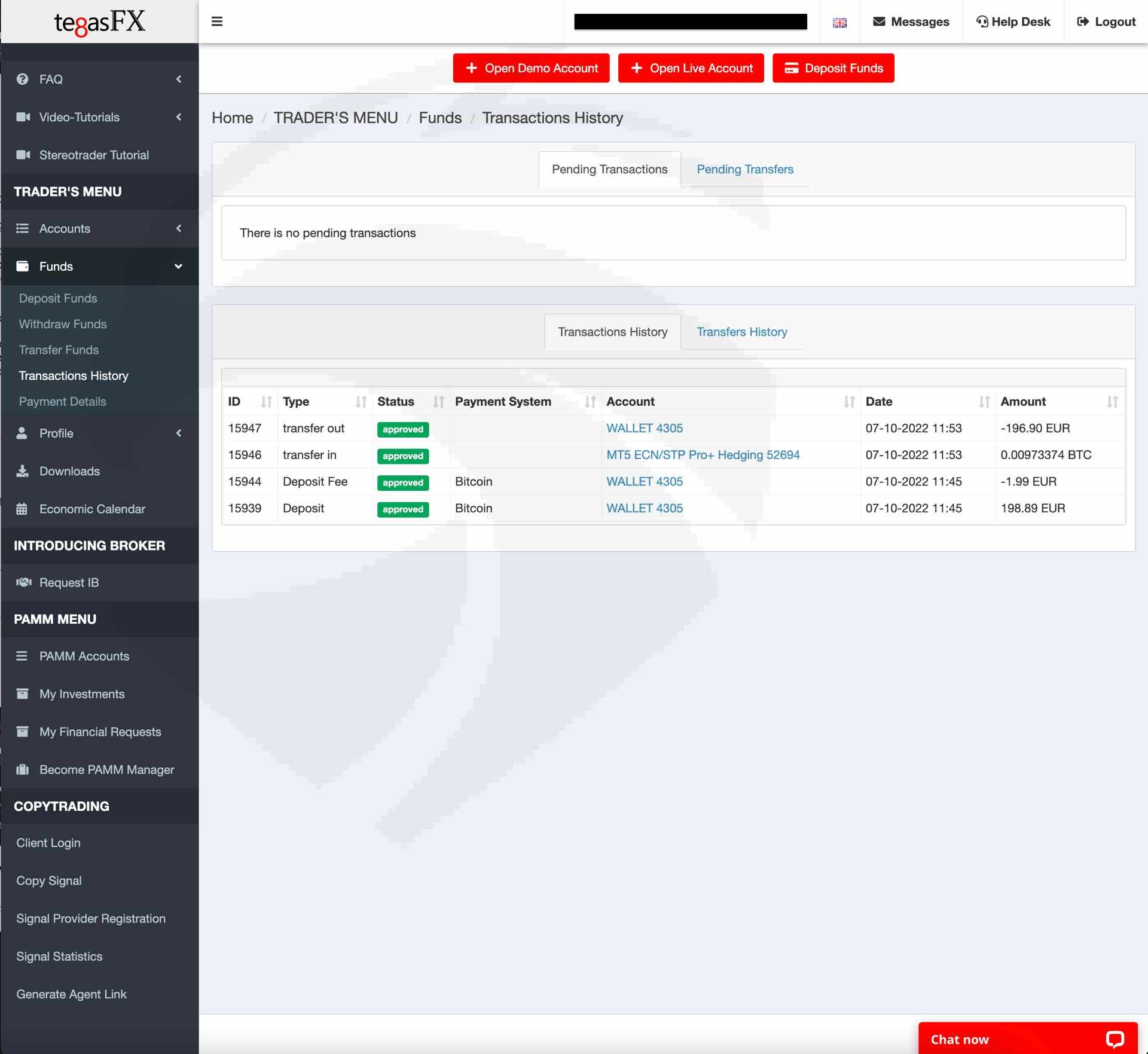1148x1054 pixels.
Task: Open MT5 ECN/STP Pro+ Hedging 52694 link
Action: point(703,455)
